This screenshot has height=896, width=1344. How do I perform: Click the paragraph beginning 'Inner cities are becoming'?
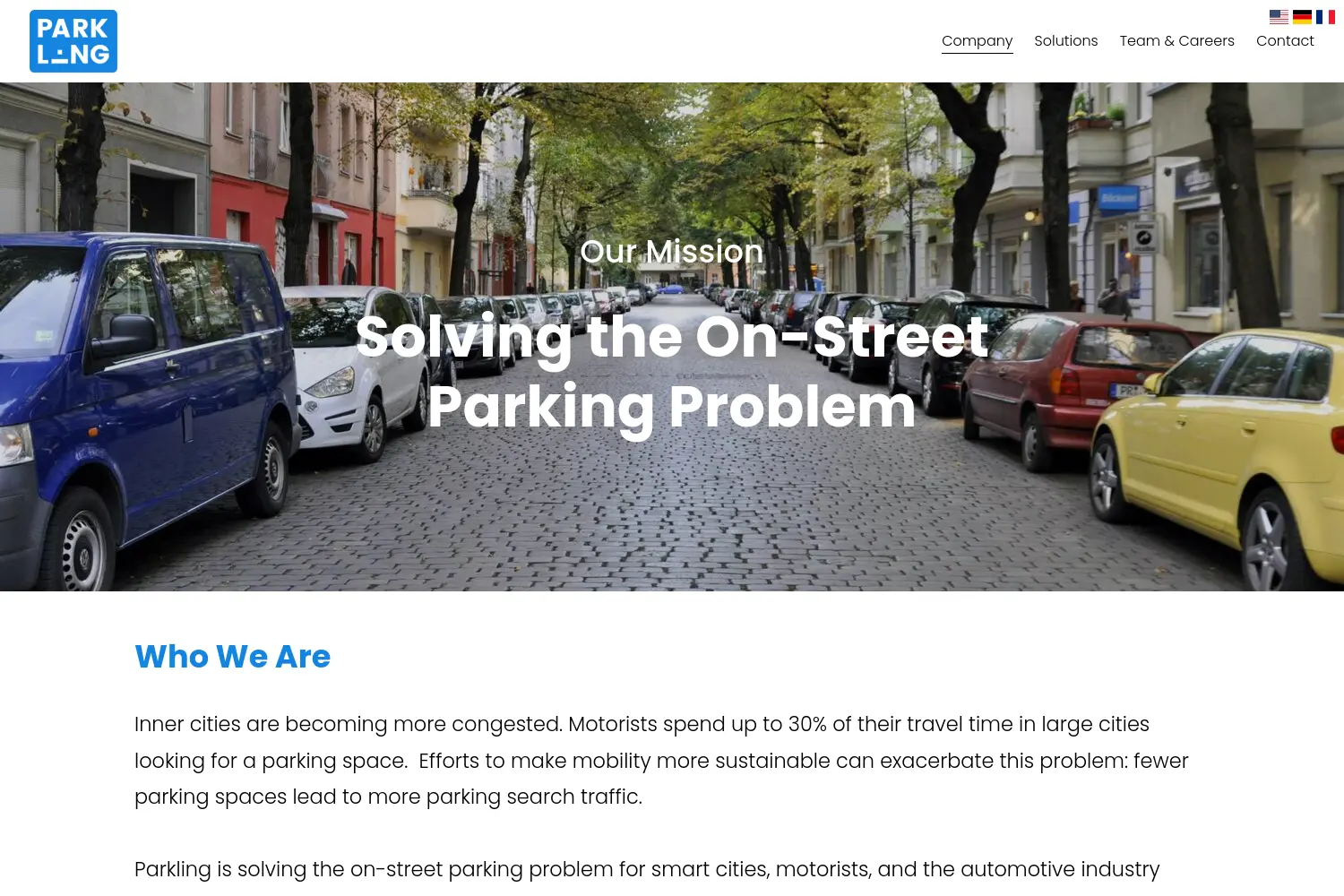[661, 760]
